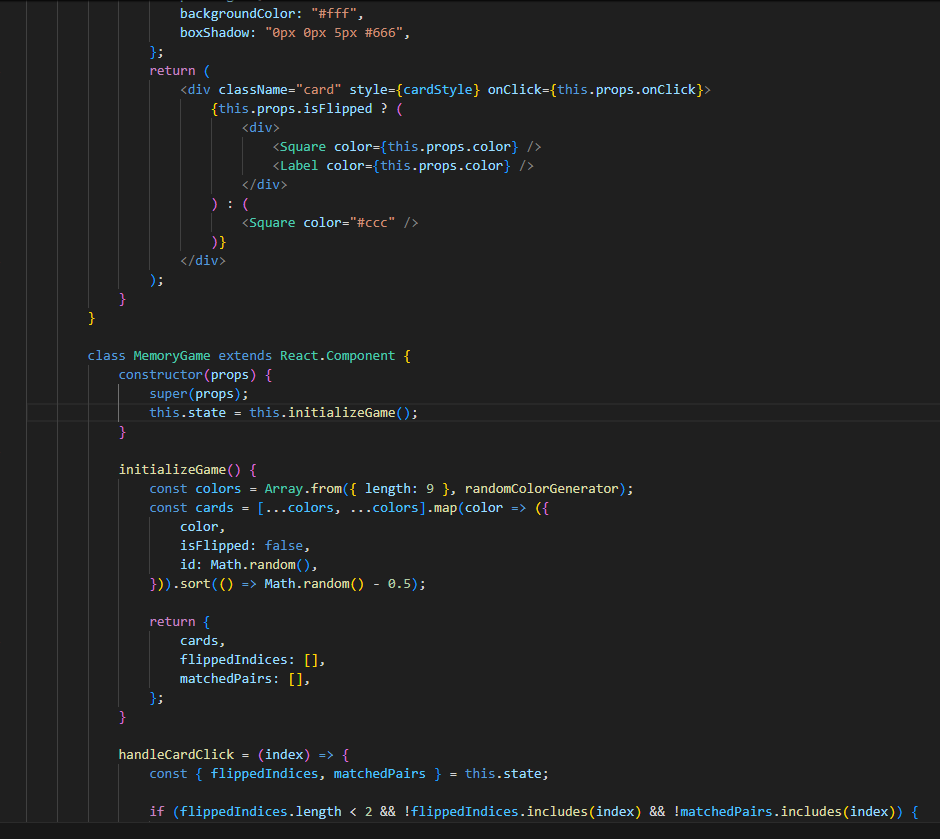Click the '.sort(() => Math.random() - 0.5);' line
This screenshot has width=940, height=839.
tap(288, 584)
